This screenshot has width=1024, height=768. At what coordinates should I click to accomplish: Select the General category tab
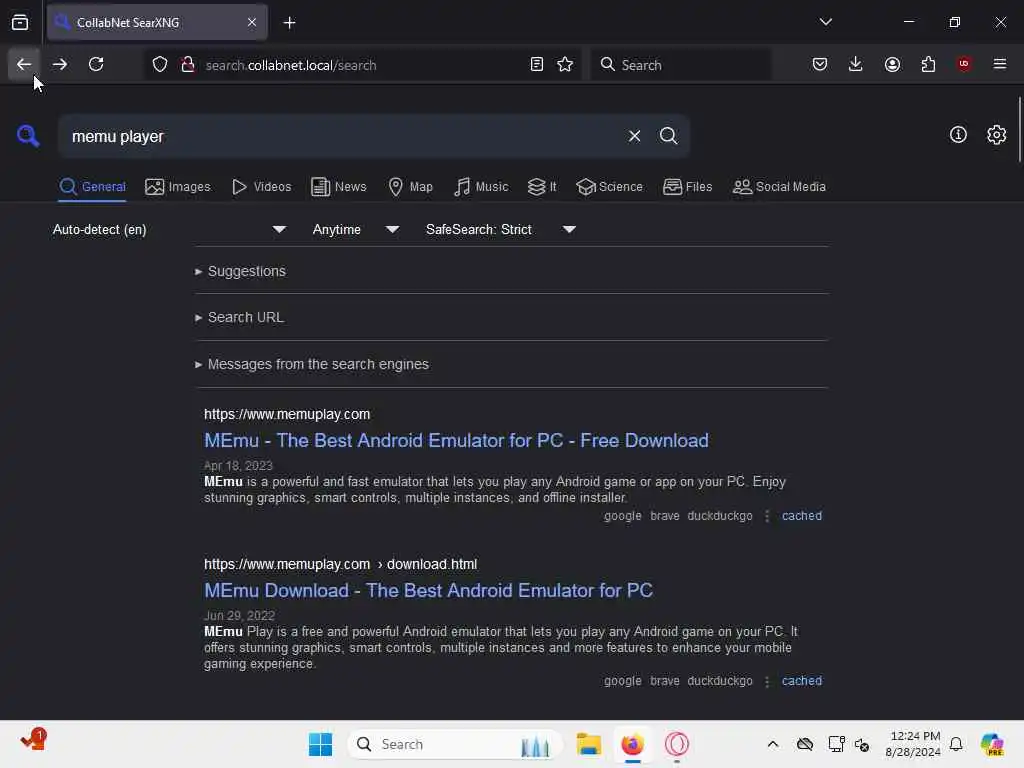[x=92, y=187]
